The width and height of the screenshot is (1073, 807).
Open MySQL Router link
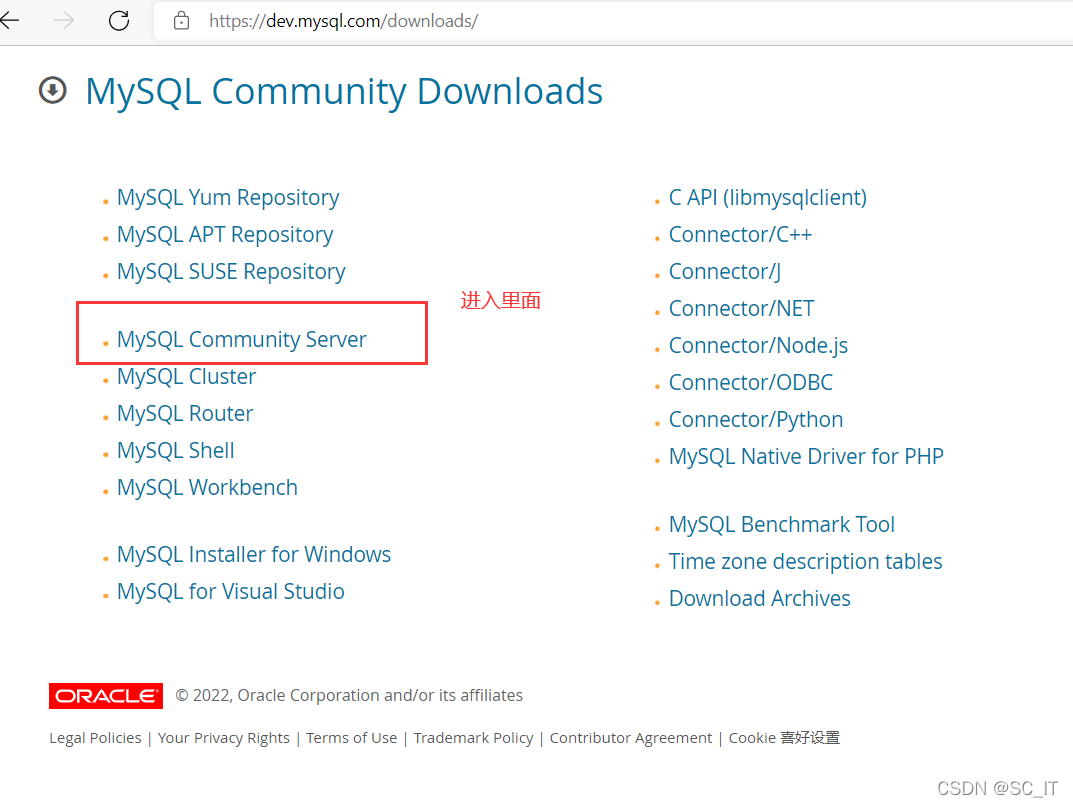point(185,413)
